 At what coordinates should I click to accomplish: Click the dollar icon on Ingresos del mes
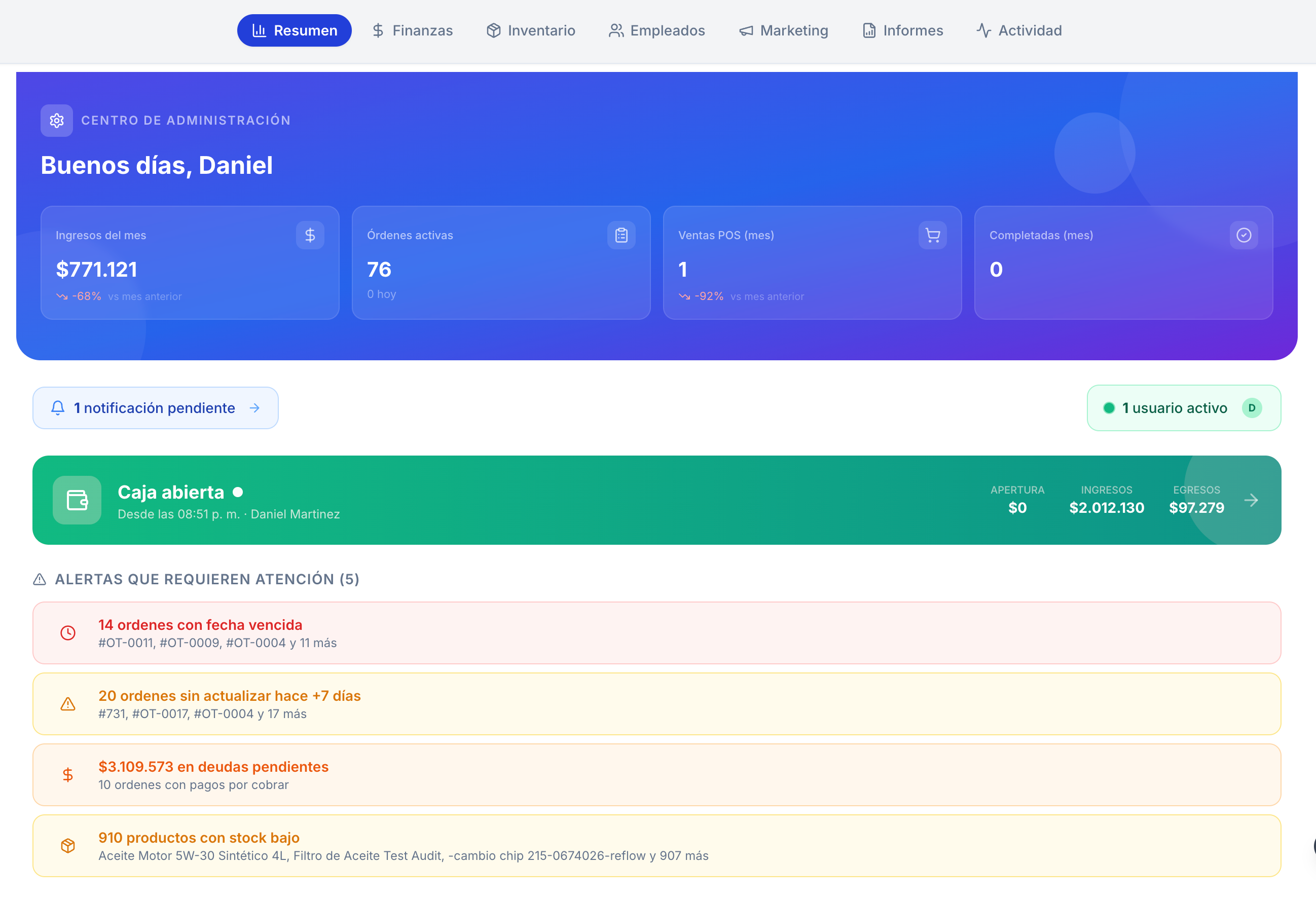coord(310,235)
